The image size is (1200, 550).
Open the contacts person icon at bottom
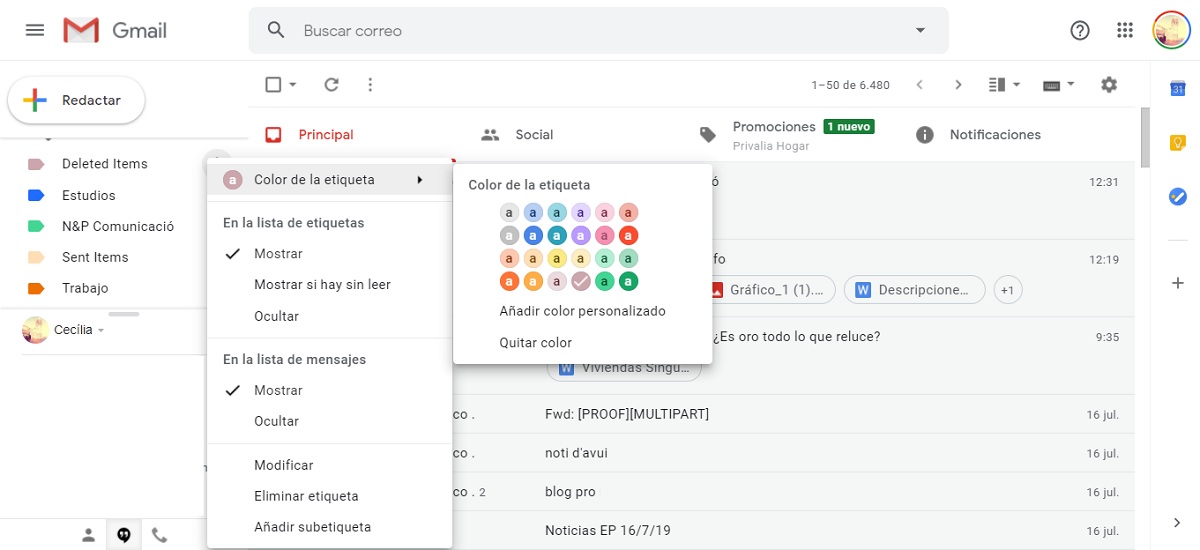[x=89, y=535]
